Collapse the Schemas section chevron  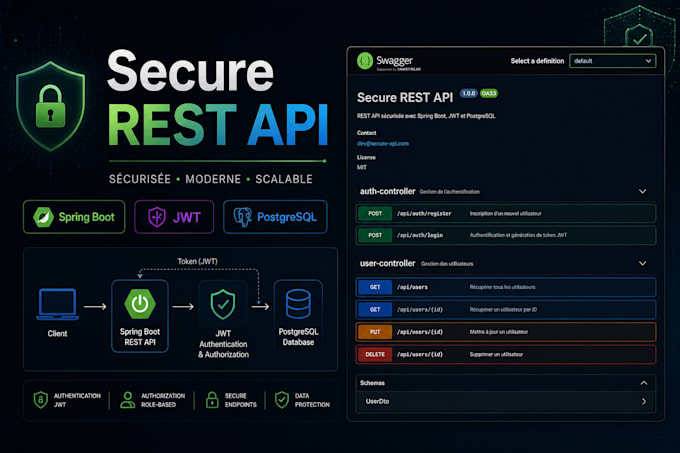point(644,383)
